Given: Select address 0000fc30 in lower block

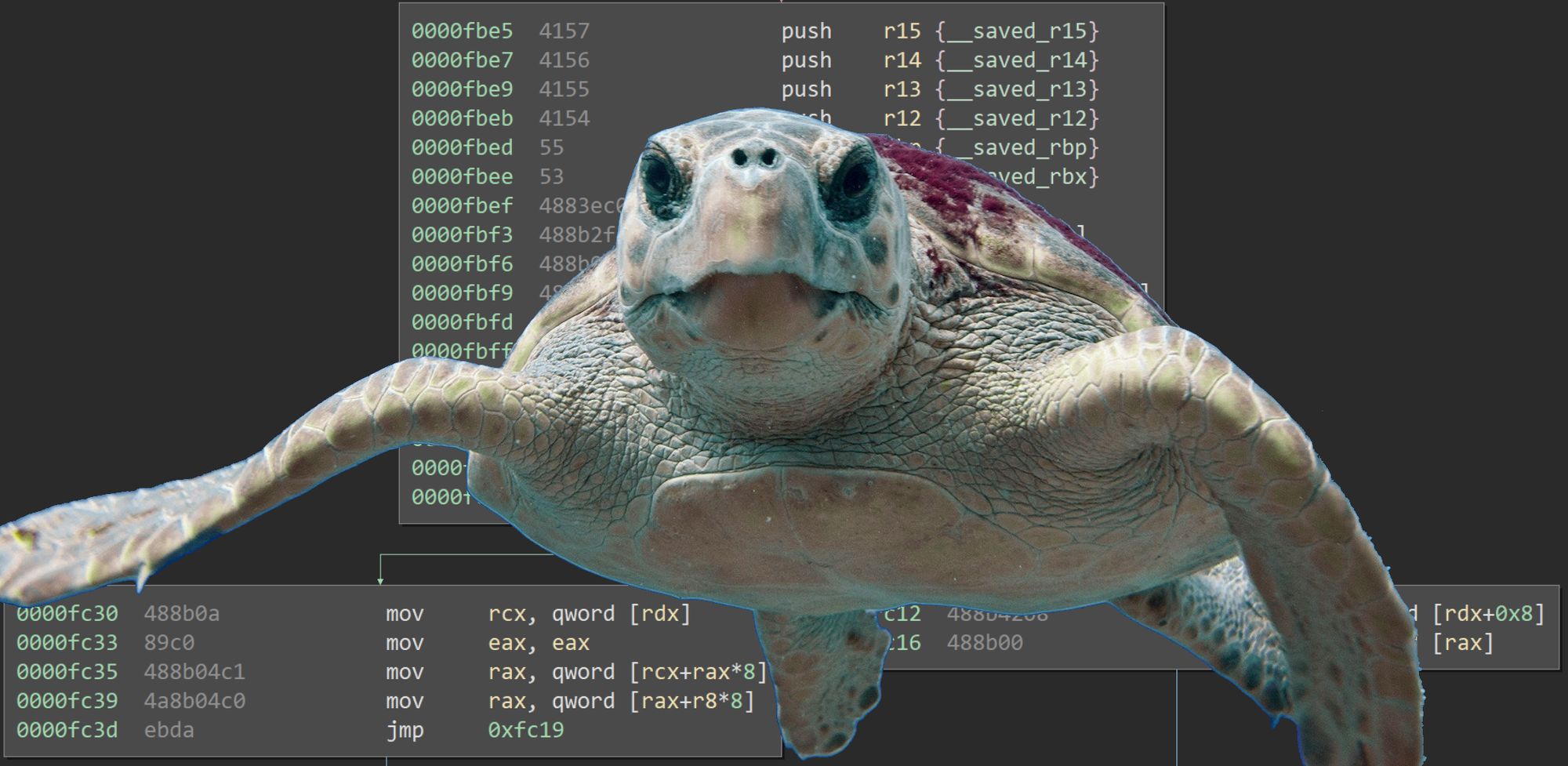Looking at the screenshot, I should click(67, 614).
